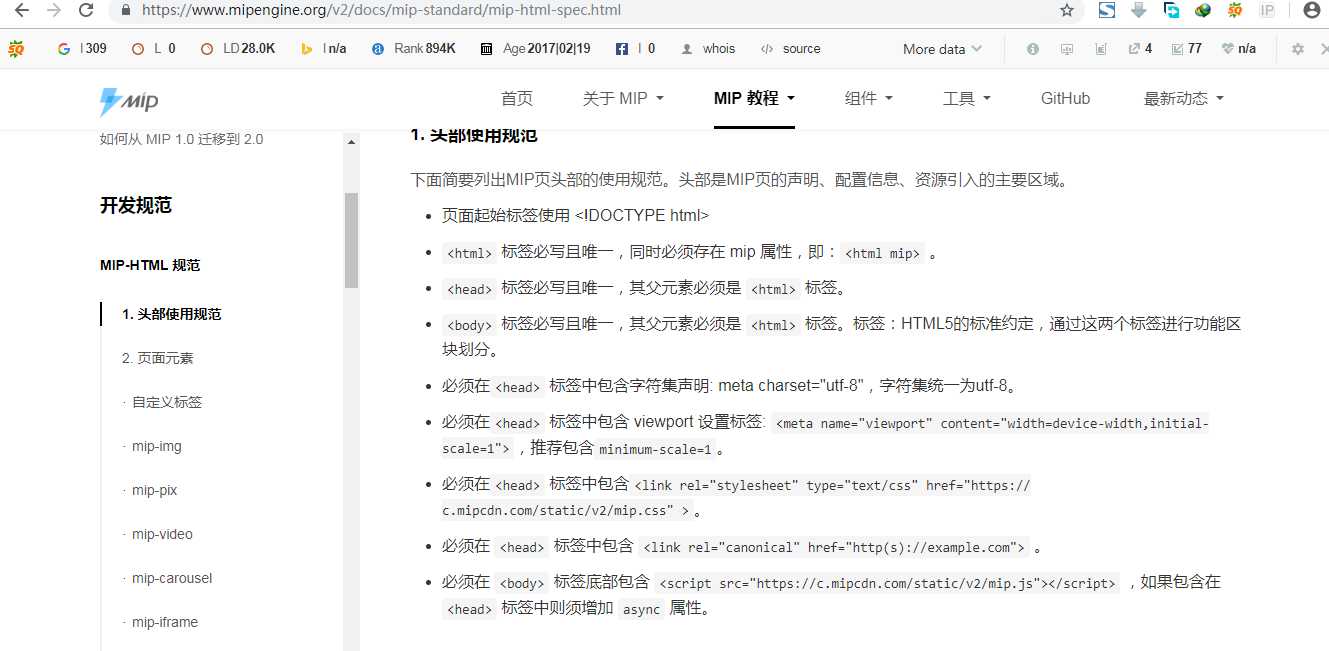Open the GitHub navigation link

tap(1065, 98)
